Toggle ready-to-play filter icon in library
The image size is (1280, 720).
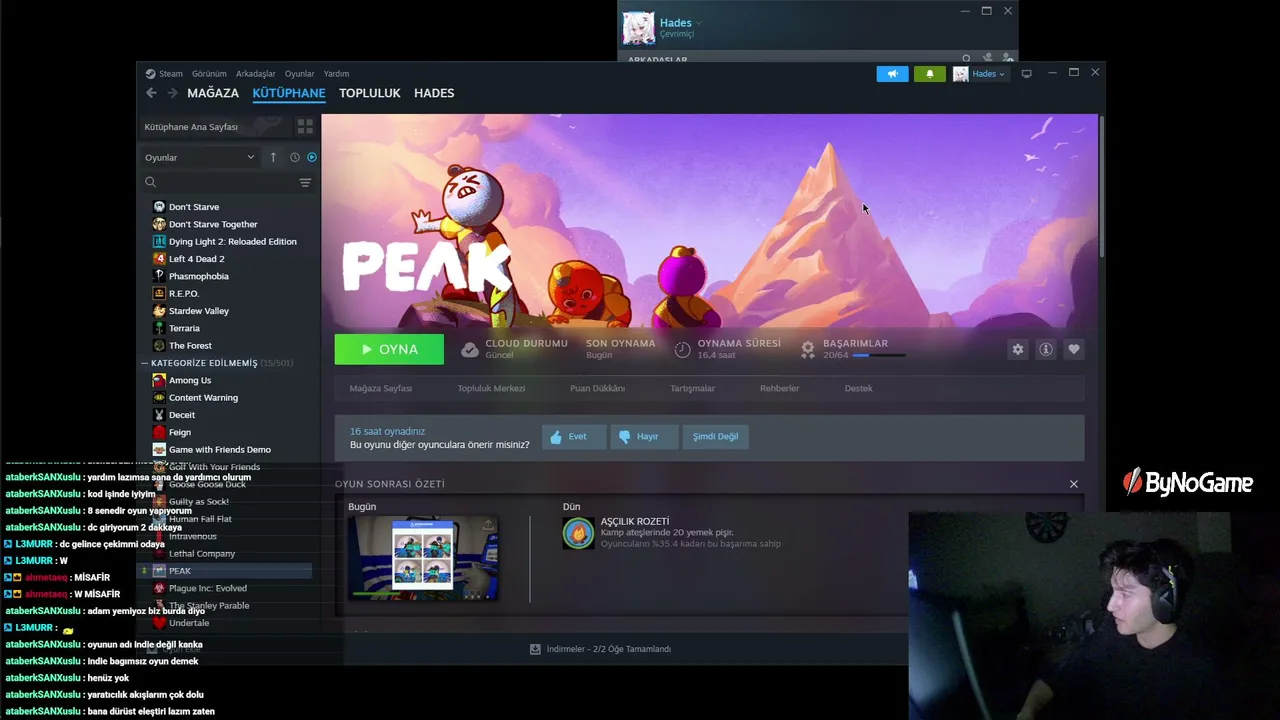tap(312, 157)
